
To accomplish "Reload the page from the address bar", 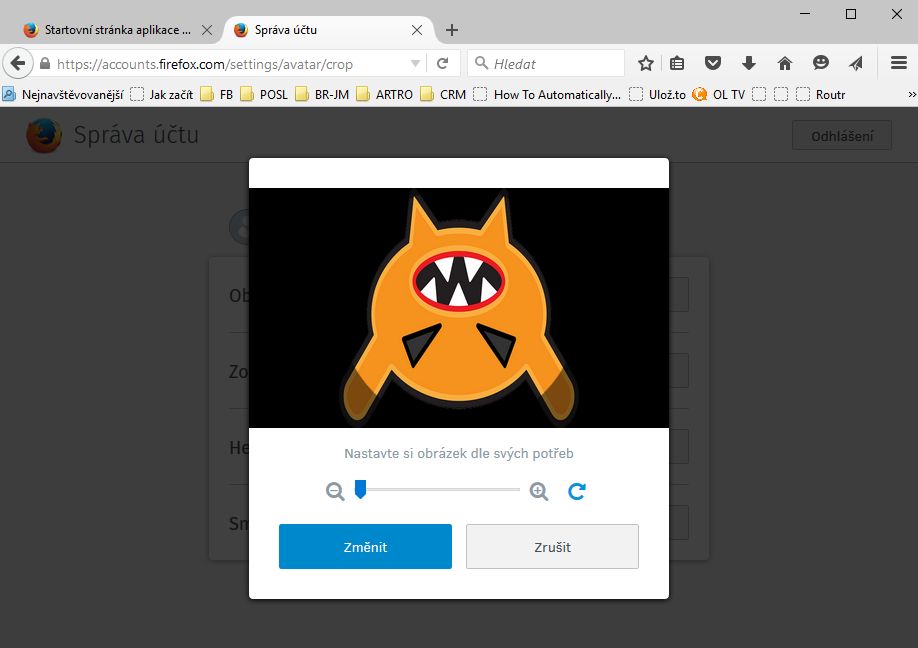I will pyautogui.click(x=442, y=64).
